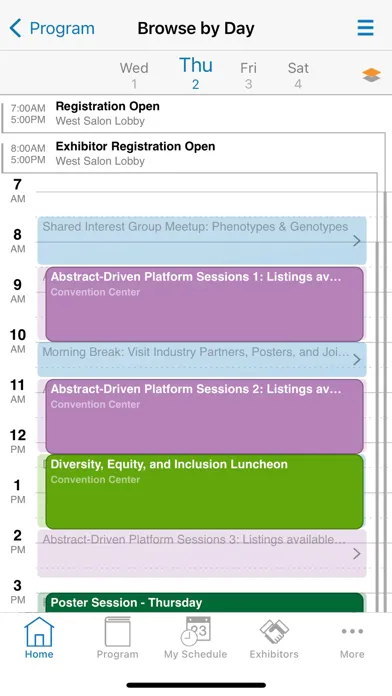Open Abstract-Driven Platform Sessions 2 event

(205, 416)
